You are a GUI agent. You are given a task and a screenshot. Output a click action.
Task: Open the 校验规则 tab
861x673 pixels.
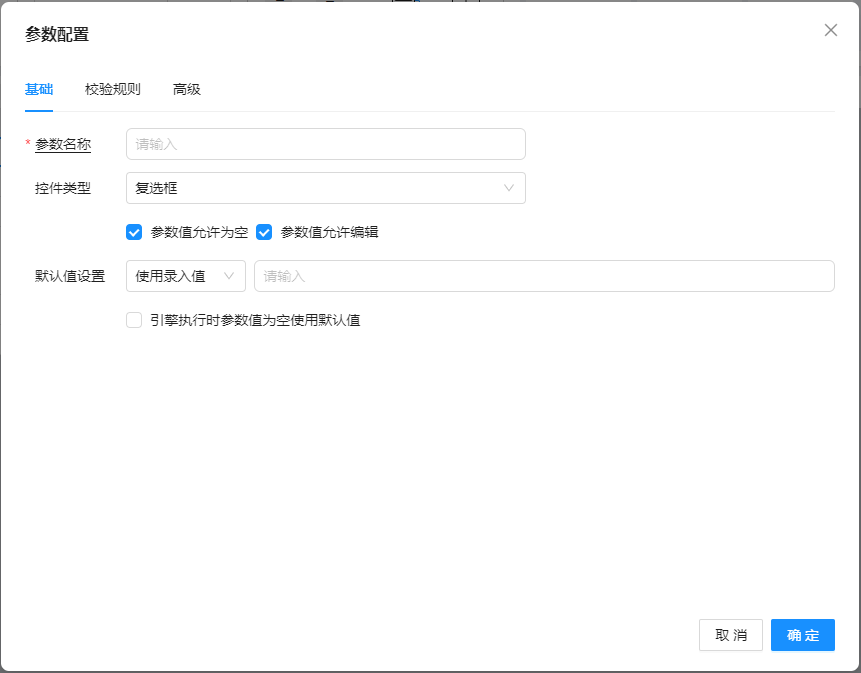pos(113,89)
